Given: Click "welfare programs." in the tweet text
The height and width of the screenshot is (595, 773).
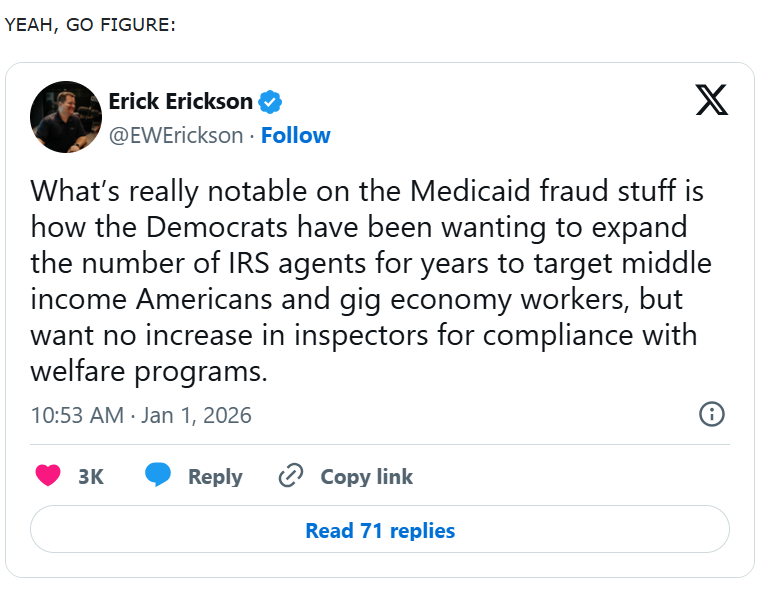Looking at the screenshot, I should click(150, 371).
